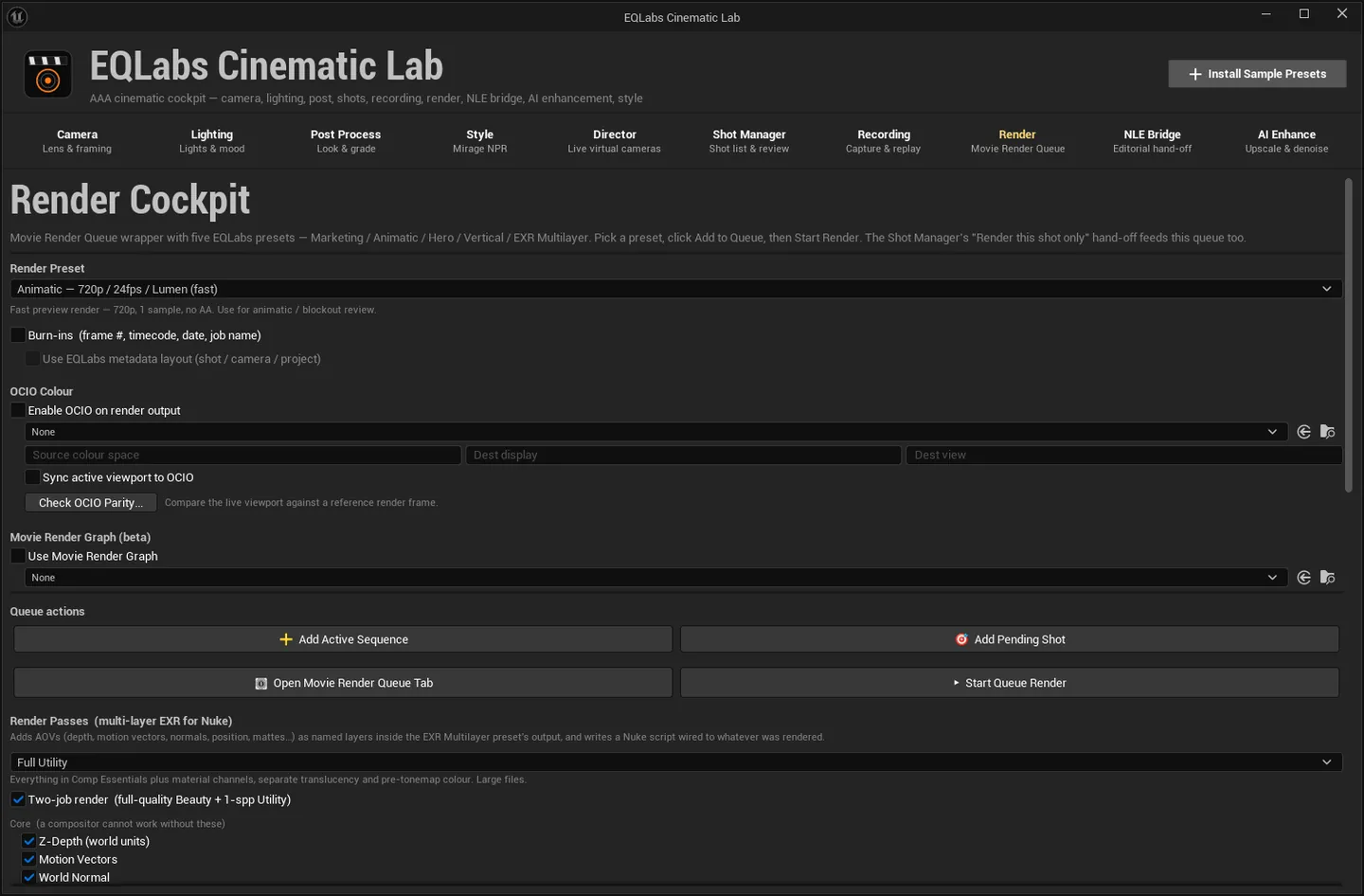Uncheck World Normal pass
Image resolution: width=1364 pixels, height=896 pixels.
28,877
